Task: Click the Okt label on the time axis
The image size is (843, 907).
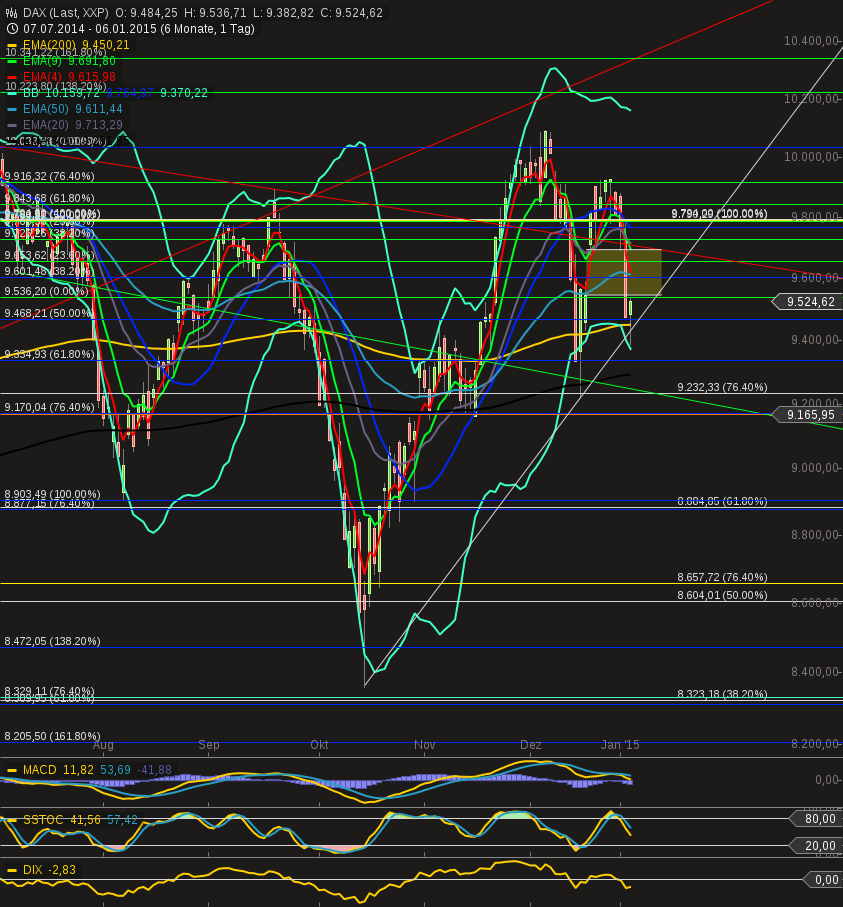Action: click(318, 744)
